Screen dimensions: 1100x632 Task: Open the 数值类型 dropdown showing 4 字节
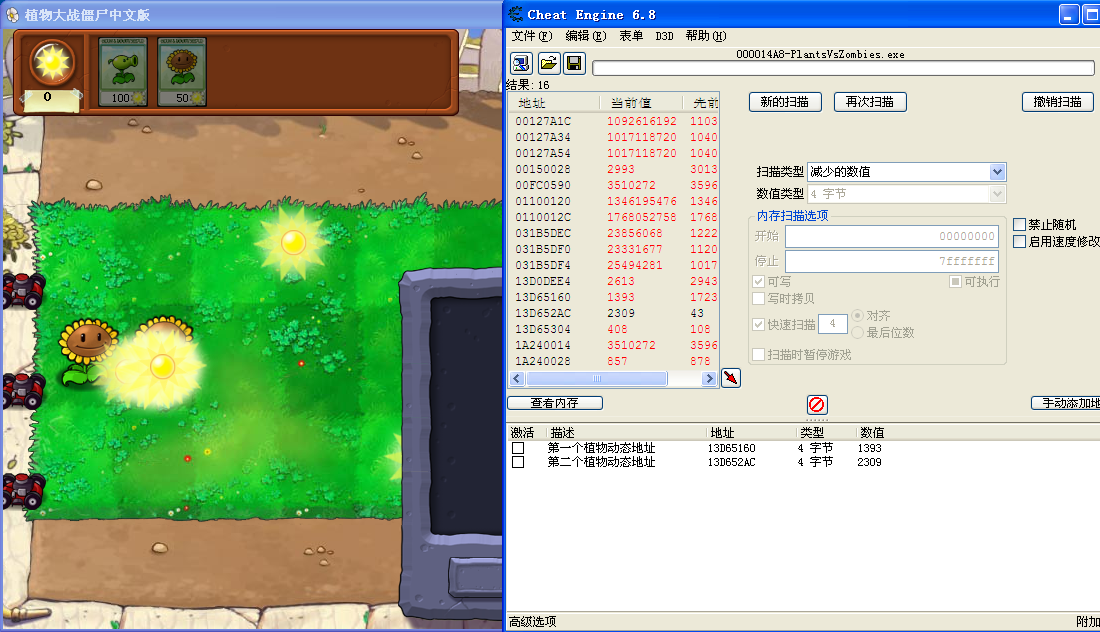(906, 194)
